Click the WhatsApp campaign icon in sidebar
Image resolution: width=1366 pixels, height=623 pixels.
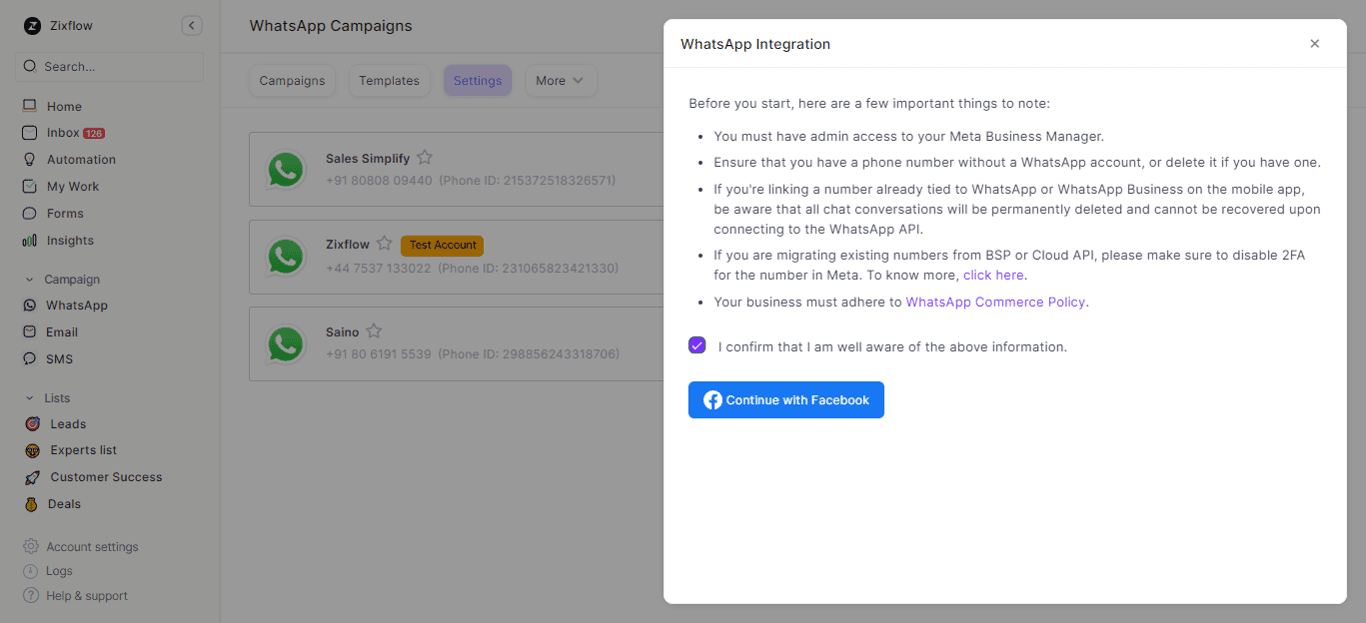[x=30, y=305]
